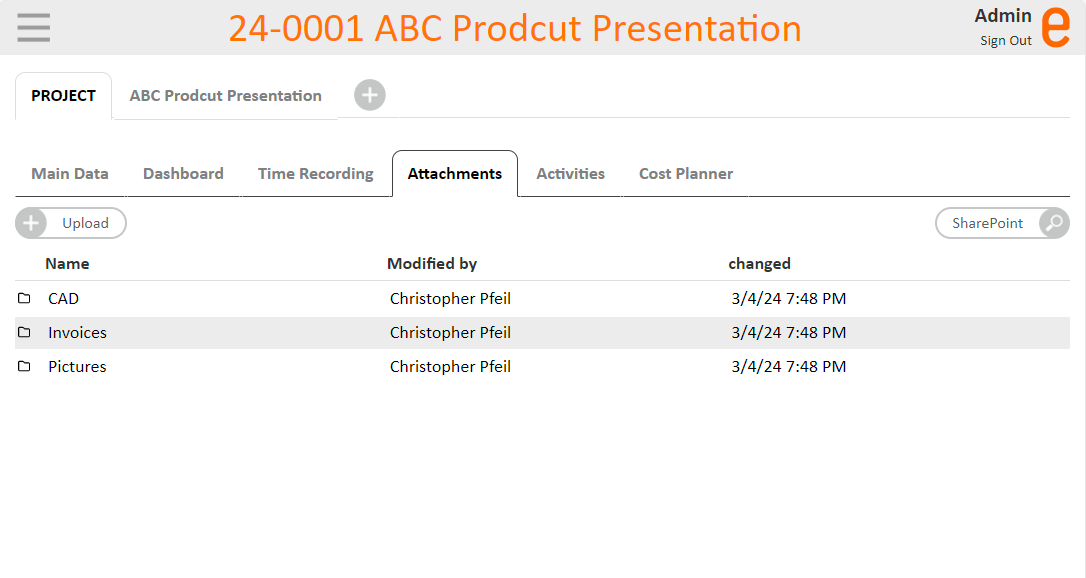
Task: Switch to the ABC Prodcut Presentation tab
Action: pos(226,96)
